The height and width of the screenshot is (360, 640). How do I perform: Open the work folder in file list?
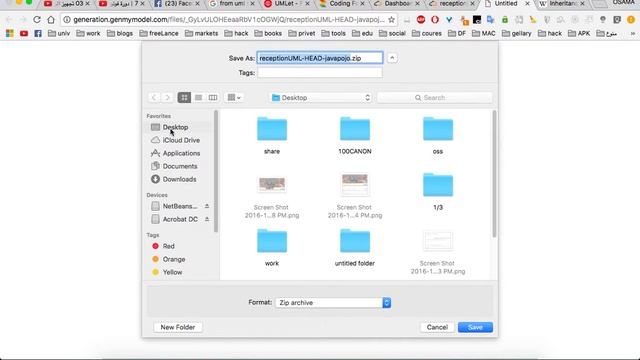[x=272, y=241]
